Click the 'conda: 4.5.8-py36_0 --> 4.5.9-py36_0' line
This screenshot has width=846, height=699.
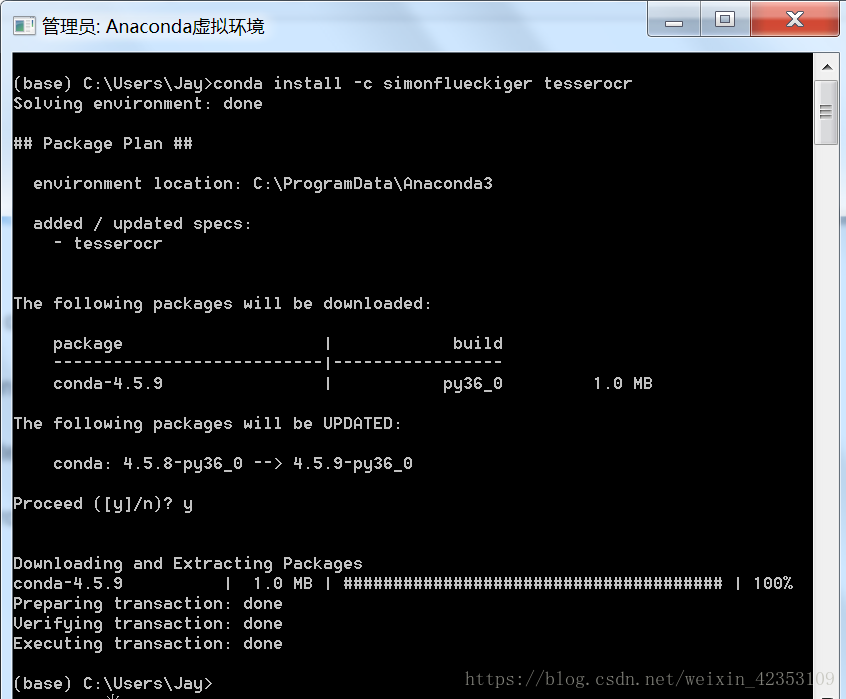point(233,463)
